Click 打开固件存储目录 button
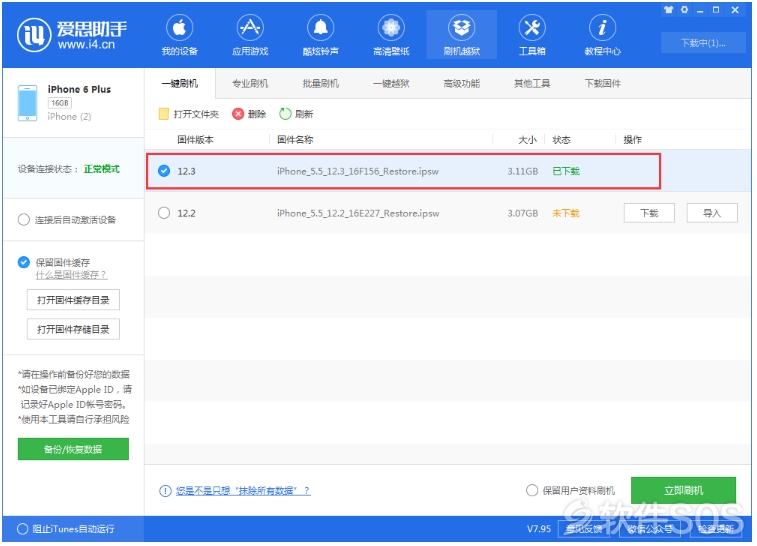 tap(73, 330)
